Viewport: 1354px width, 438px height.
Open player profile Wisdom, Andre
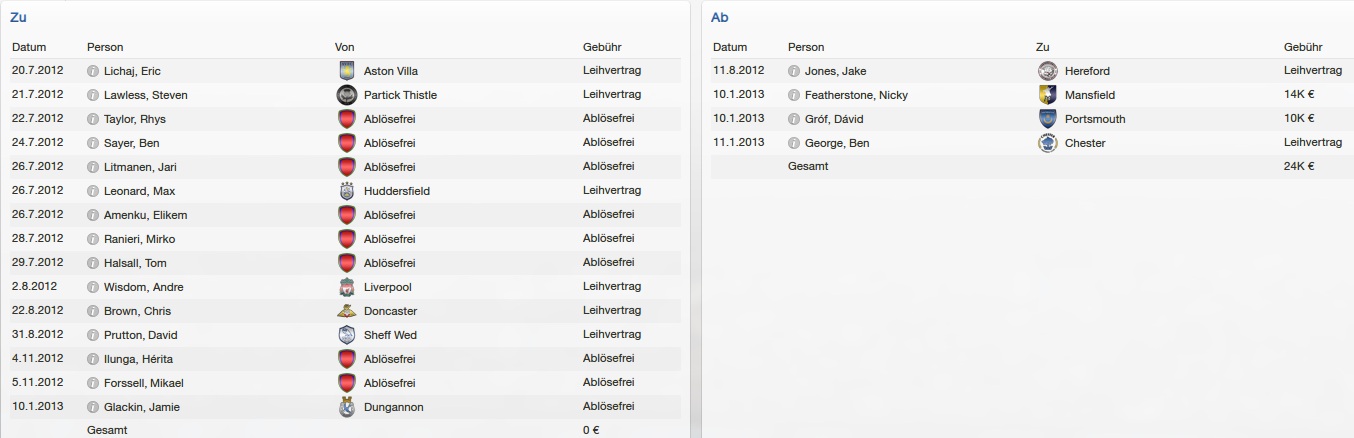coord(144,287)
